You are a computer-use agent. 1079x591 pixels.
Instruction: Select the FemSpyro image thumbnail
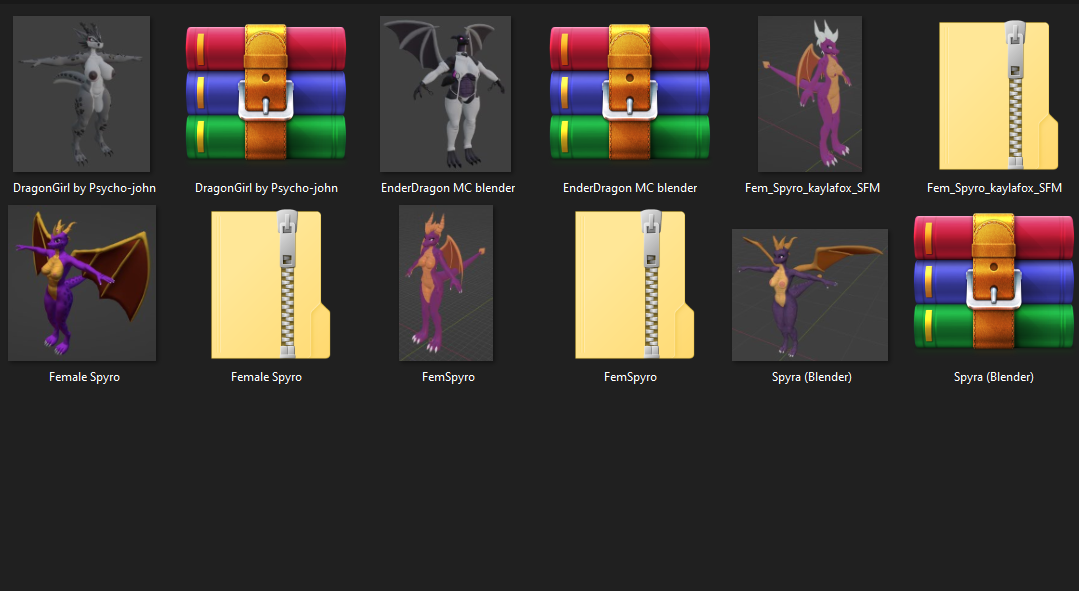tap(446, 283)
